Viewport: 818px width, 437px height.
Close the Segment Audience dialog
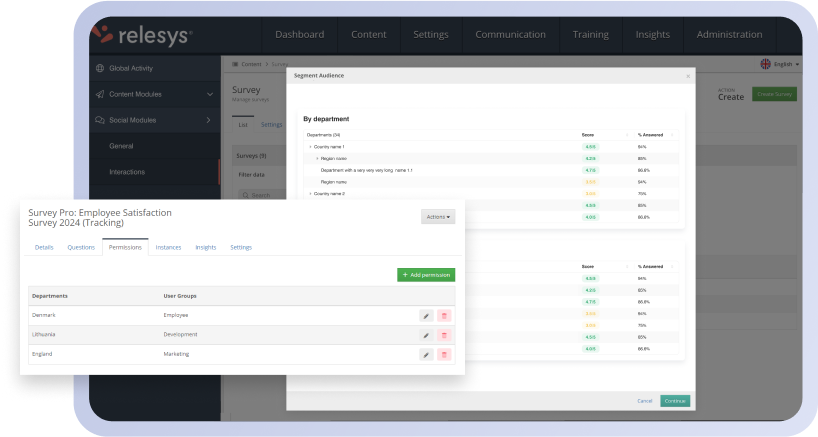click(687, 76)
